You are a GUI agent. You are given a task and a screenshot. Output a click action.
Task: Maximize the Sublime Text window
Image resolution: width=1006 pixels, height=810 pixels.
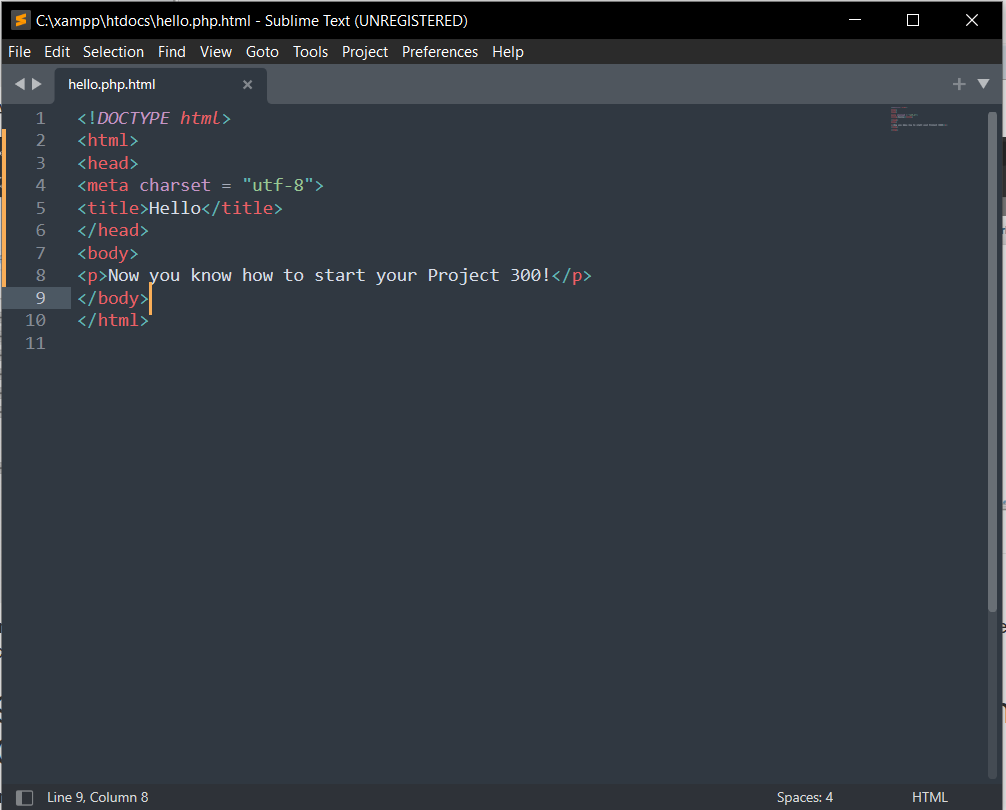pos(913,20)
